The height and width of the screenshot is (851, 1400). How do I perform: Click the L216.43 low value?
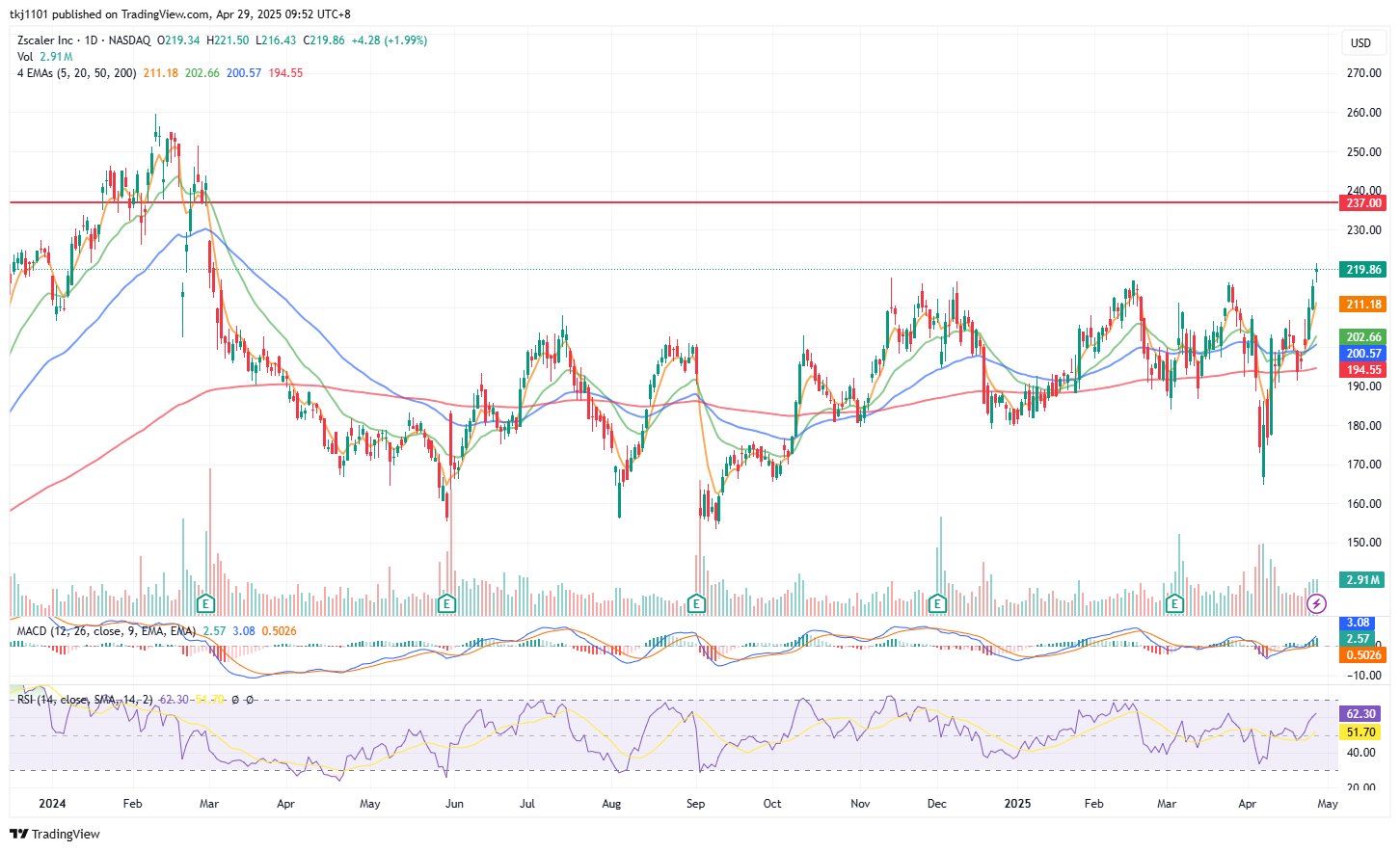tap(276, 40)
